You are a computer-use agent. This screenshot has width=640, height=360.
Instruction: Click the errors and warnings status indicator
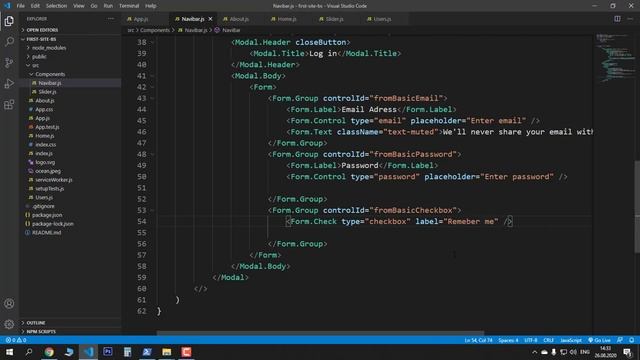tap(16, 340)
